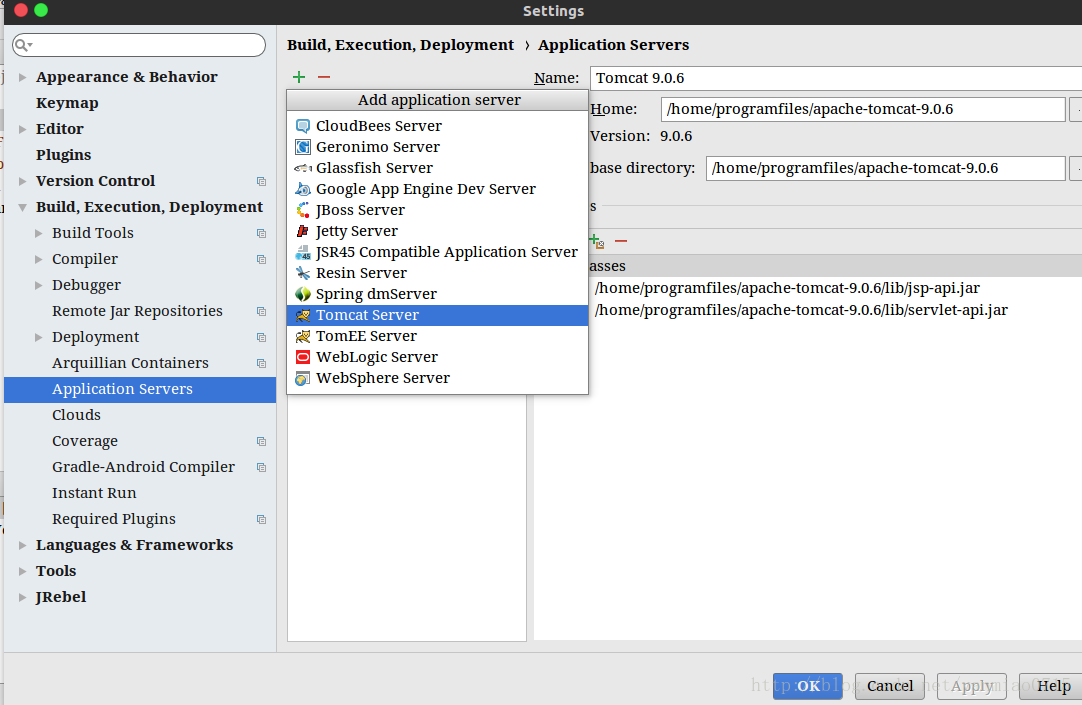Image resolution: width=1082 pixels, height=705 pixels.
Task: Click the red minus remove server icon
Action: point(324,77)
